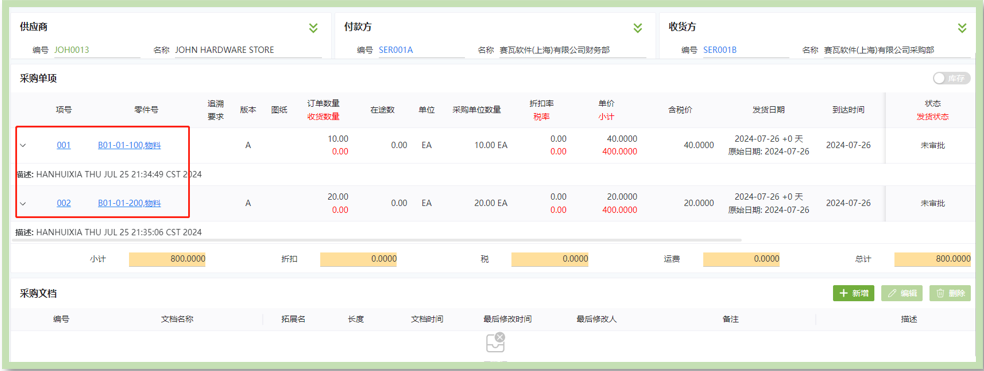Click the horizontal scrollbar under line items
The image size is (984, 371).
coord(378,240)
